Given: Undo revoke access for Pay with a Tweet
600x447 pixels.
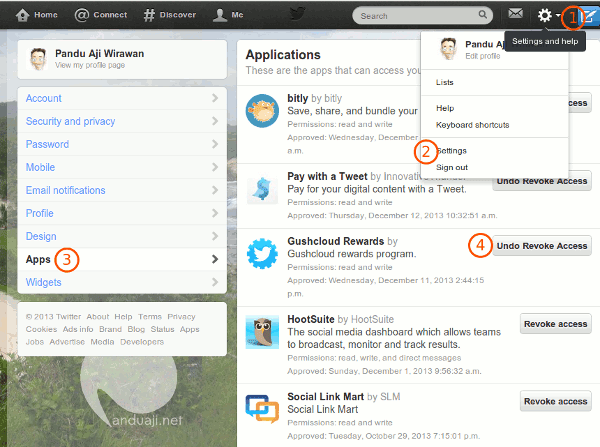Looking at the screenshot, I should tap(541, 181).
